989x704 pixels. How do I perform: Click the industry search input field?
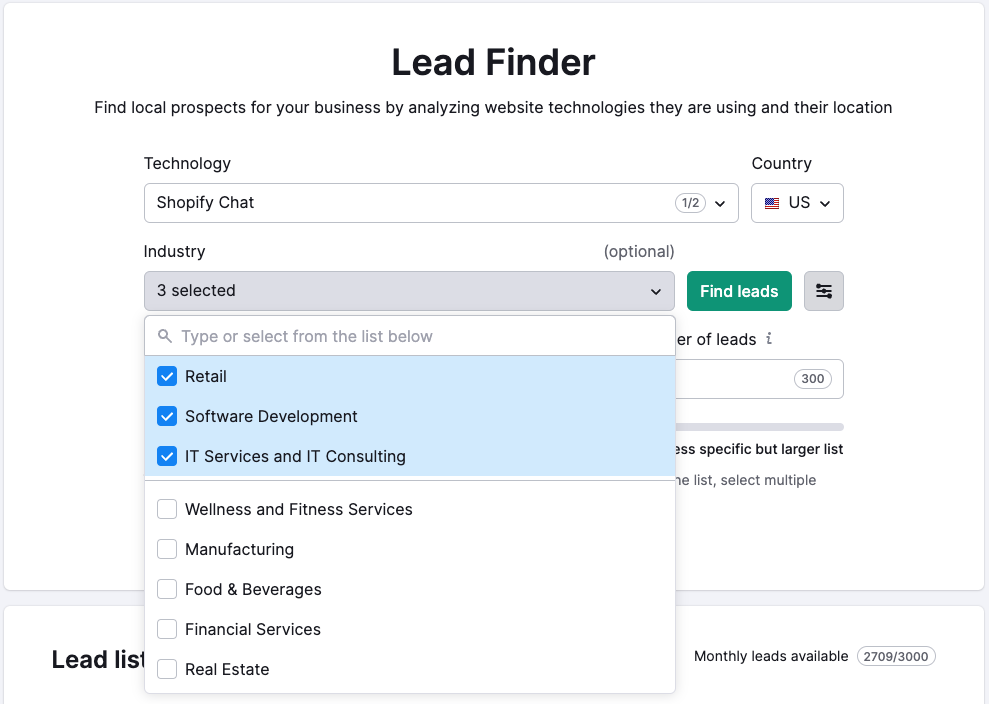pos(410,336)
